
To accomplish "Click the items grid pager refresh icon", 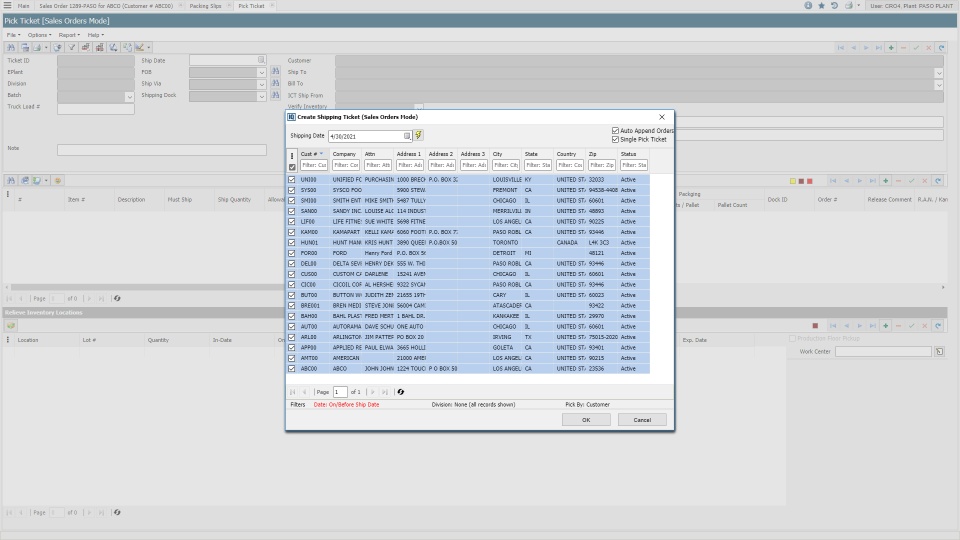I will [x=117, y=298].
